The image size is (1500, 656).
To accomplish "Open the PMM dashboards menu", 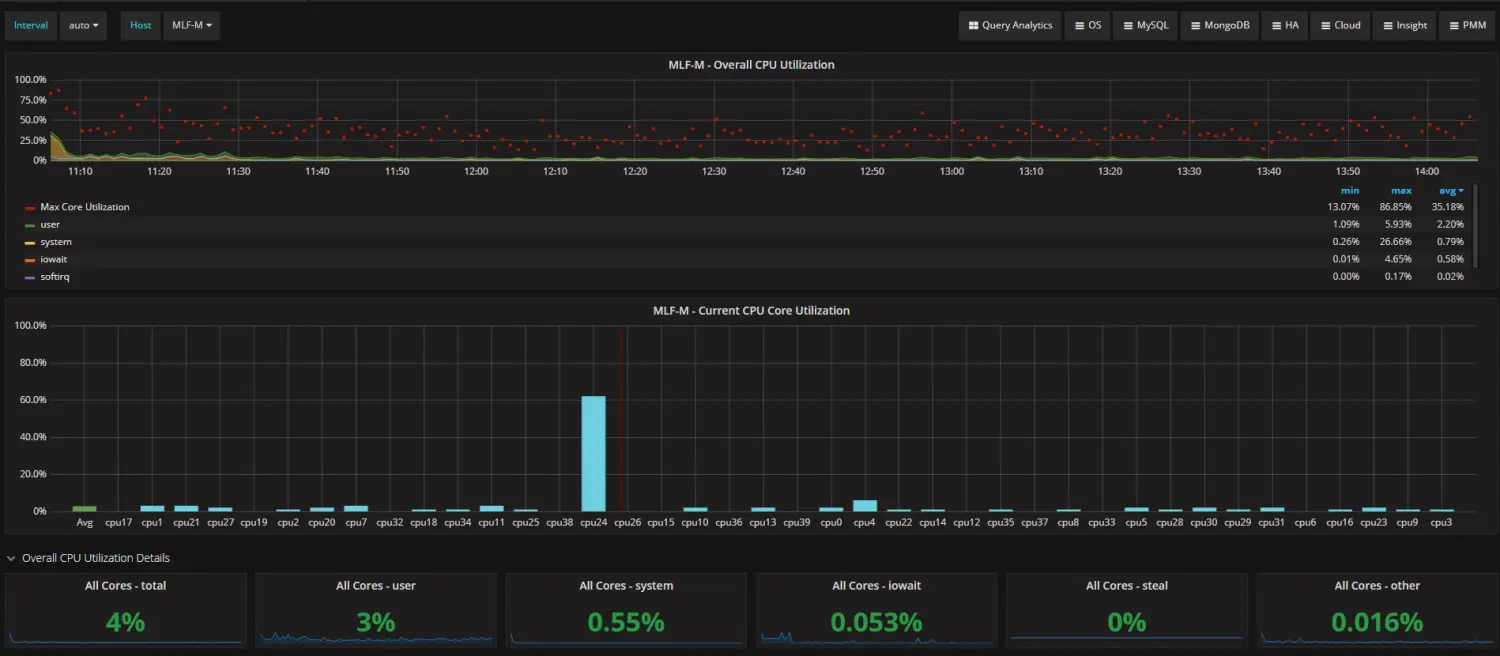I will pyautogui.click(x=1467, y=25).
